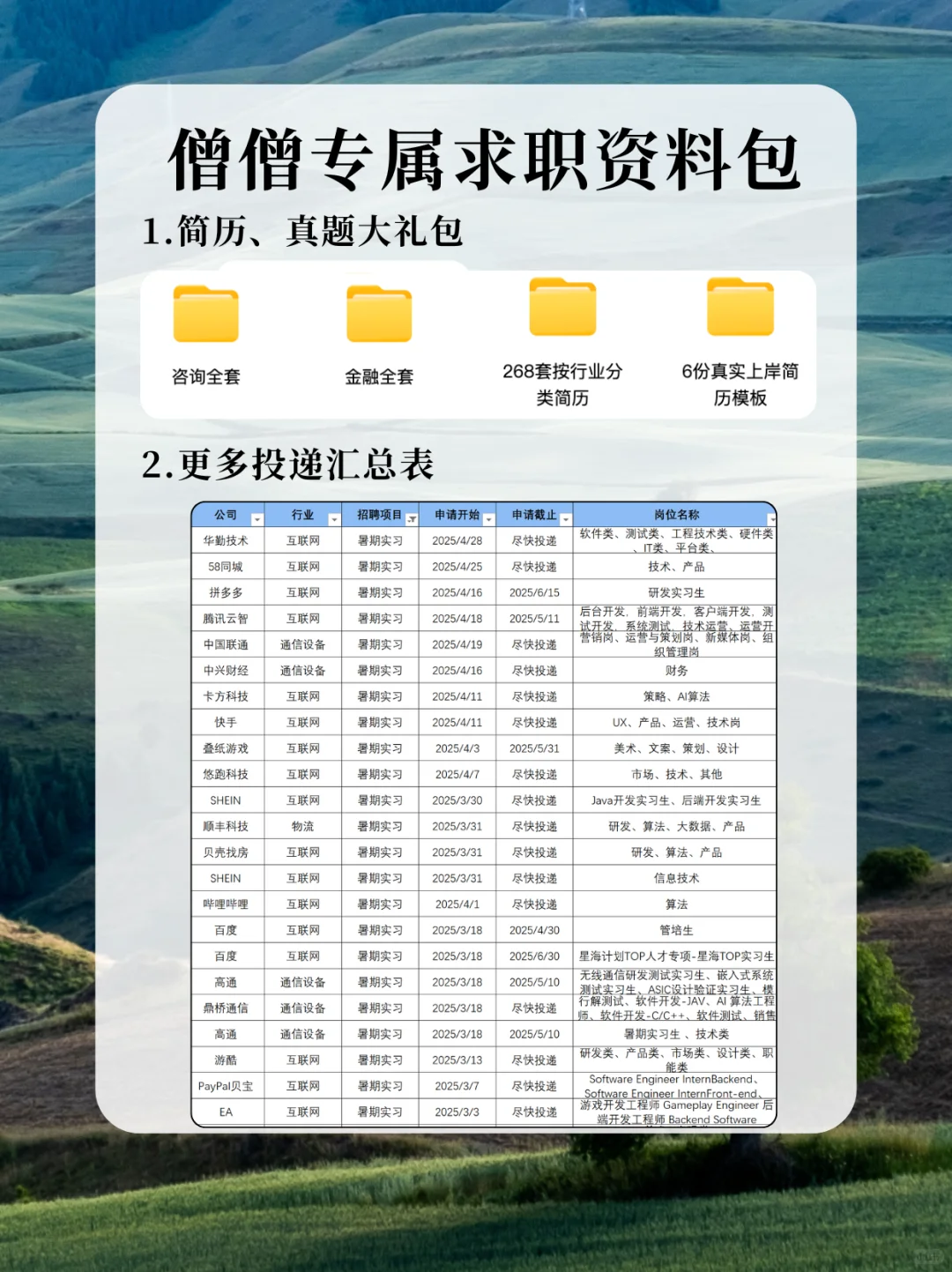
Task: Open the 招聘项目 column filter dropdown
Action: [412, 519]
